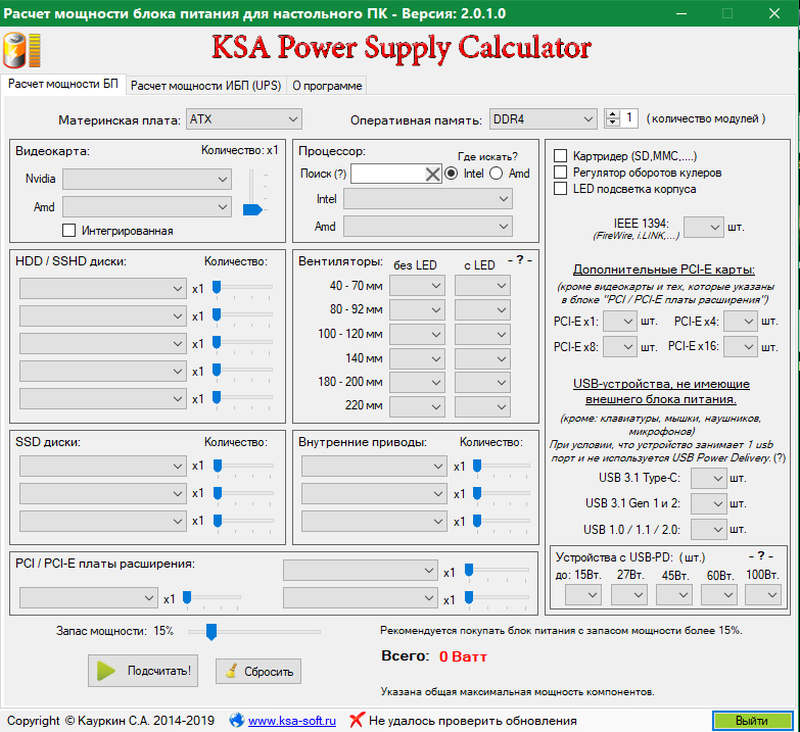The width and height of the screenshot is (800, 732).
Task: Click the globe icon beside www.ksa-soft.ru
Action: click(x=237, y=720)
